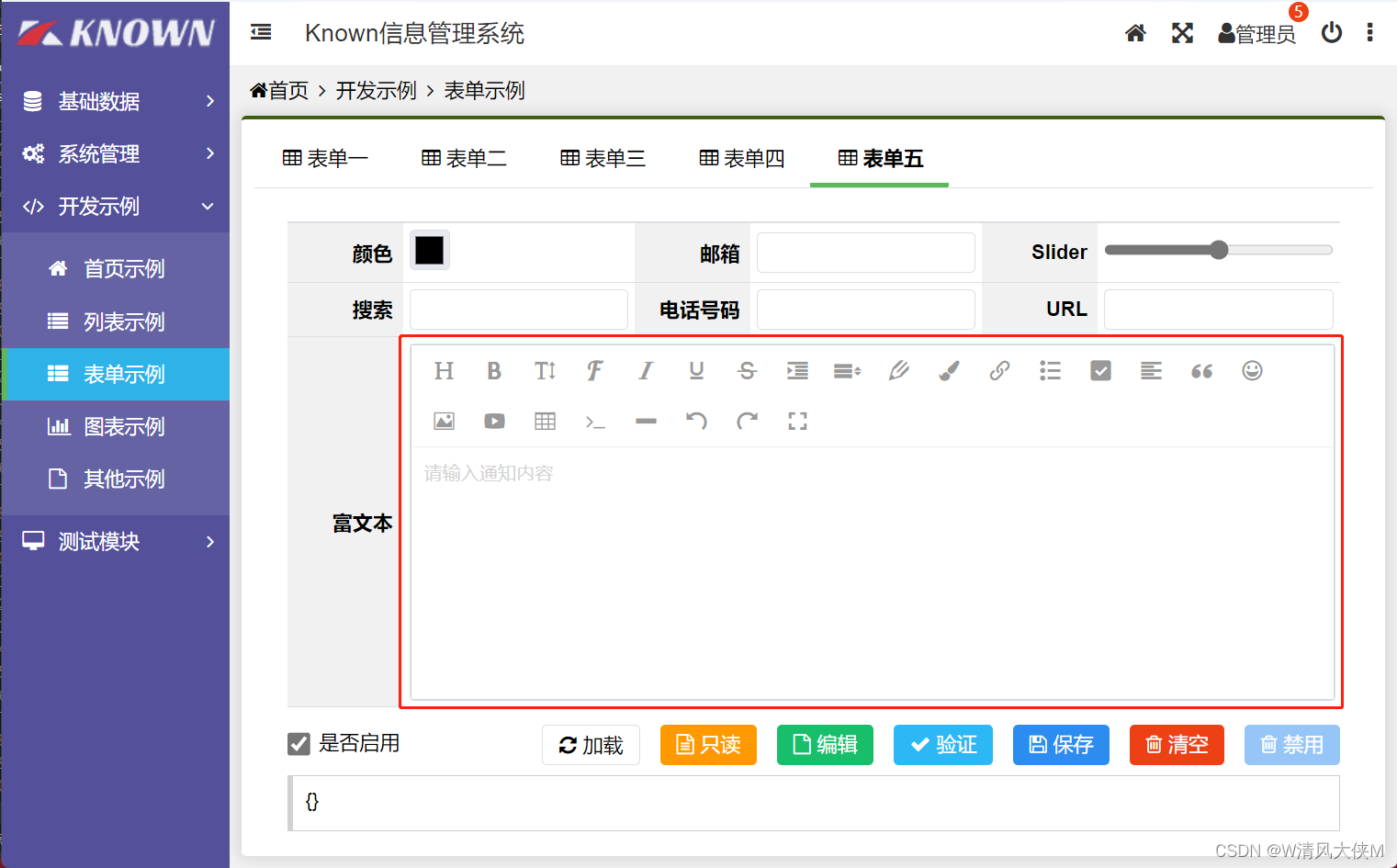
Task: Toggle underline formatting
Action: [x=696, y=371]
